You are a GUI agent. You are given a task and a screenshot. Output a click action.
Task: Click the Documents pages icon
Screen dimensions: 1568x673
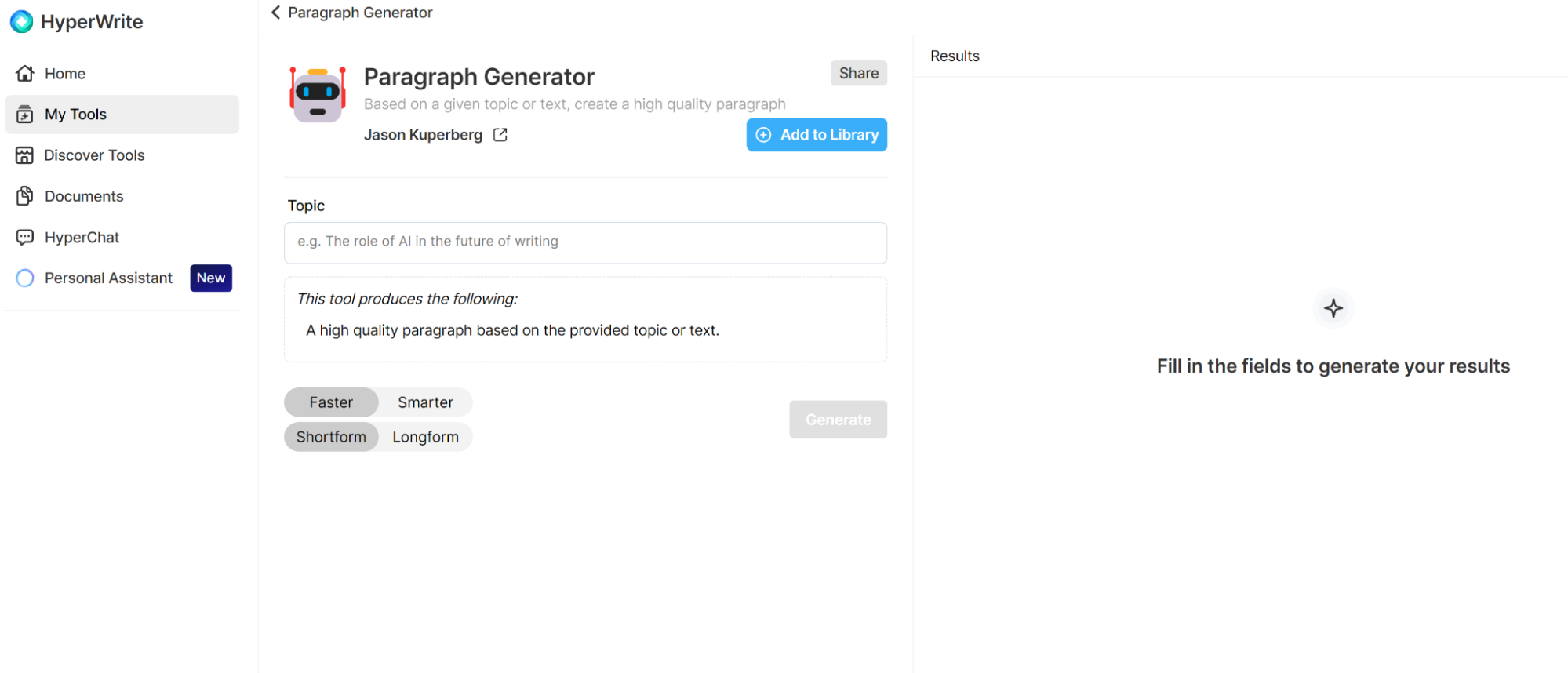[25, 196]
